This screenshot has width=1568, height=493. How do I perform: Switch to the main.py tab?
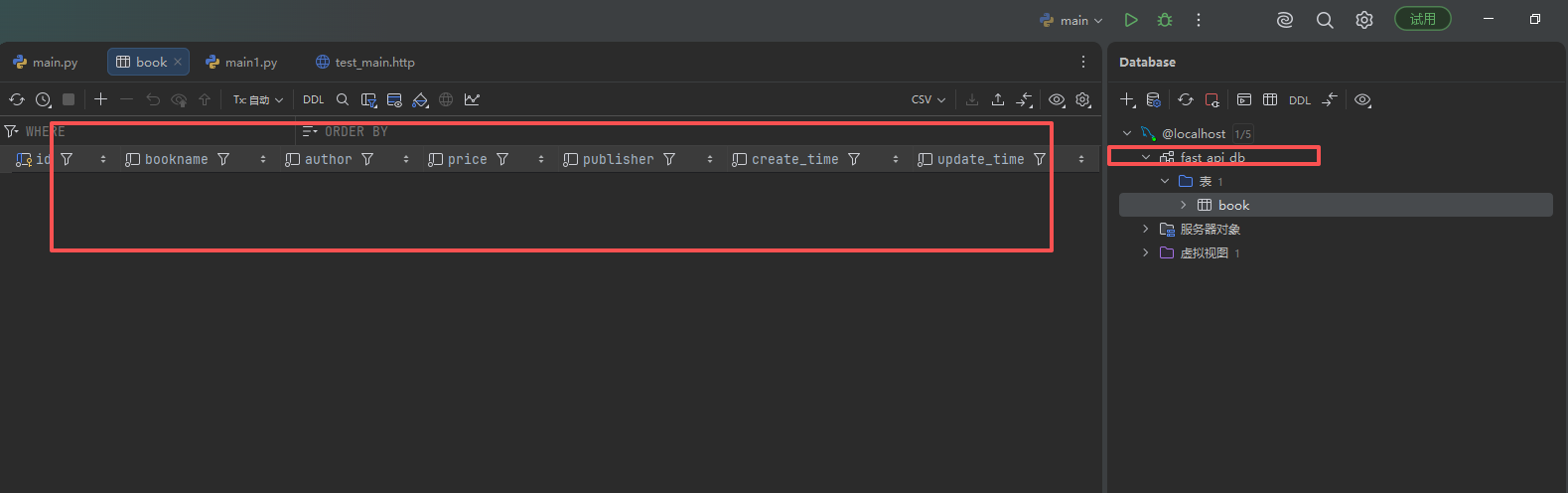pyautogui.click(x=45, y=62)
